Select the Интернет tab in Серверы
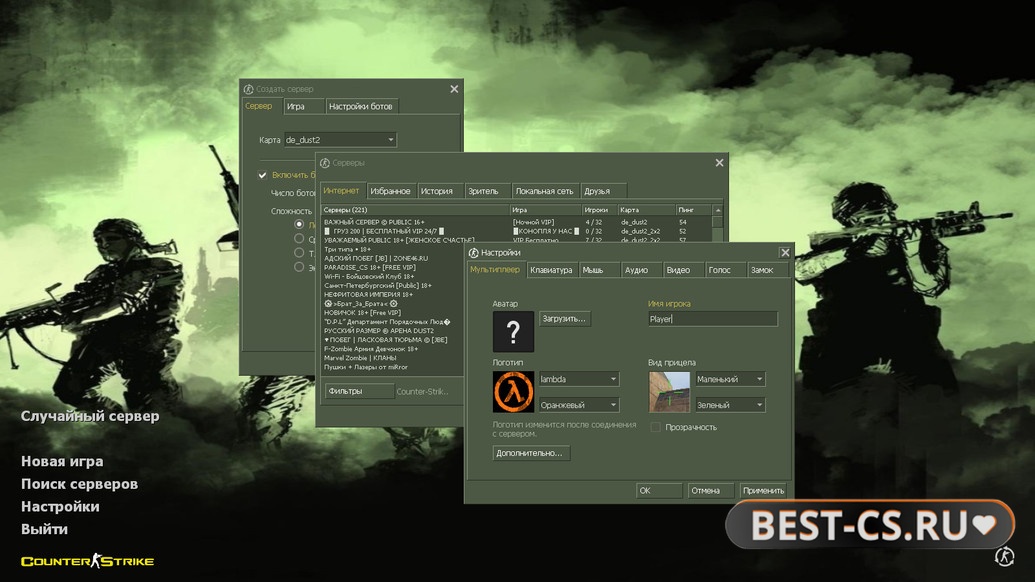The height and width of the screenshot is (582, 1035). coord(342,190)
